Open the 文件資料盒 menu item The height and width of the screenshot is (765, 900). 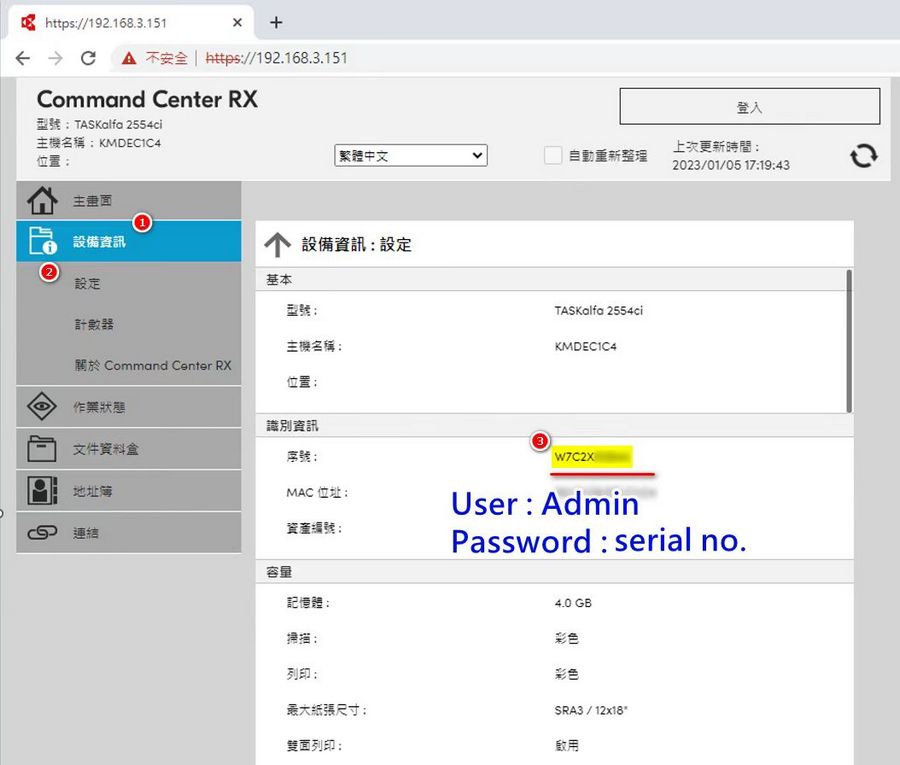tap(129, 449)
